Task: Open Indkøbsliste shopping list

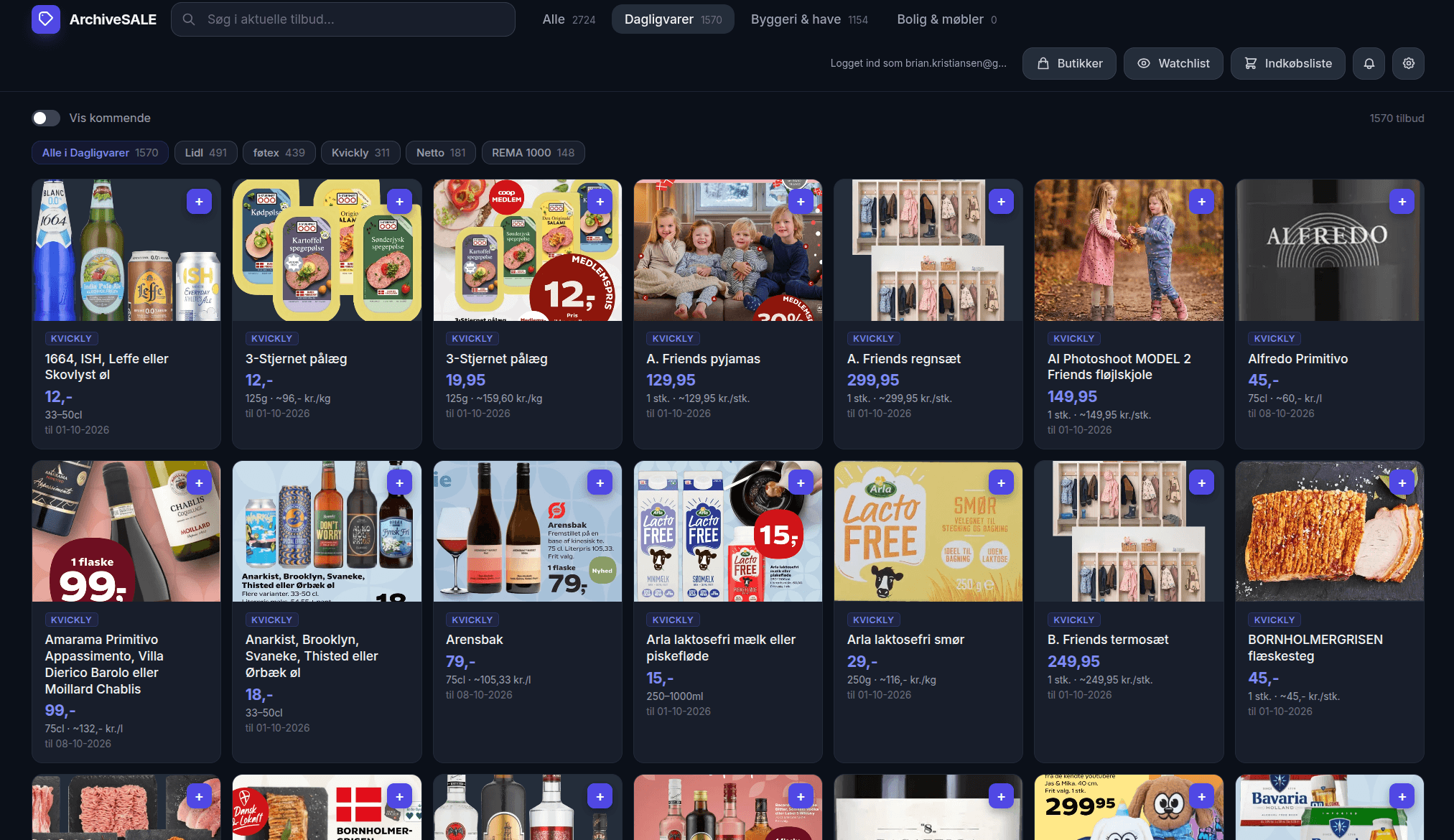Action: point(1288,63)
